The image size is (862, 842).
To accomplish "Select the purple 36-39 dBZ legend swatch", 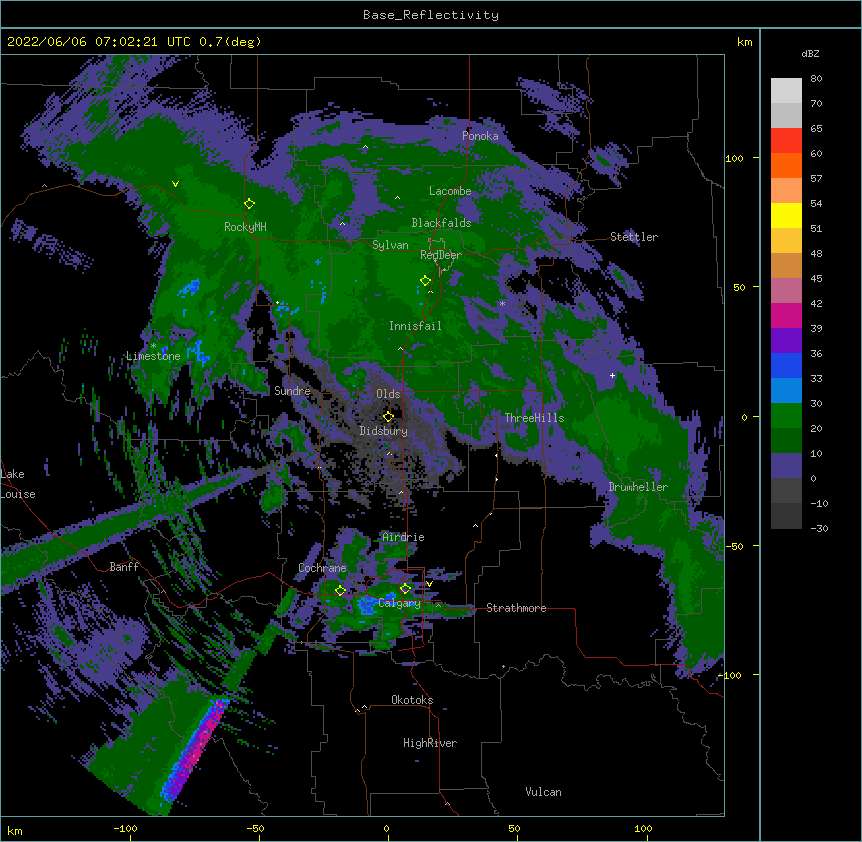I will [786, 341].
